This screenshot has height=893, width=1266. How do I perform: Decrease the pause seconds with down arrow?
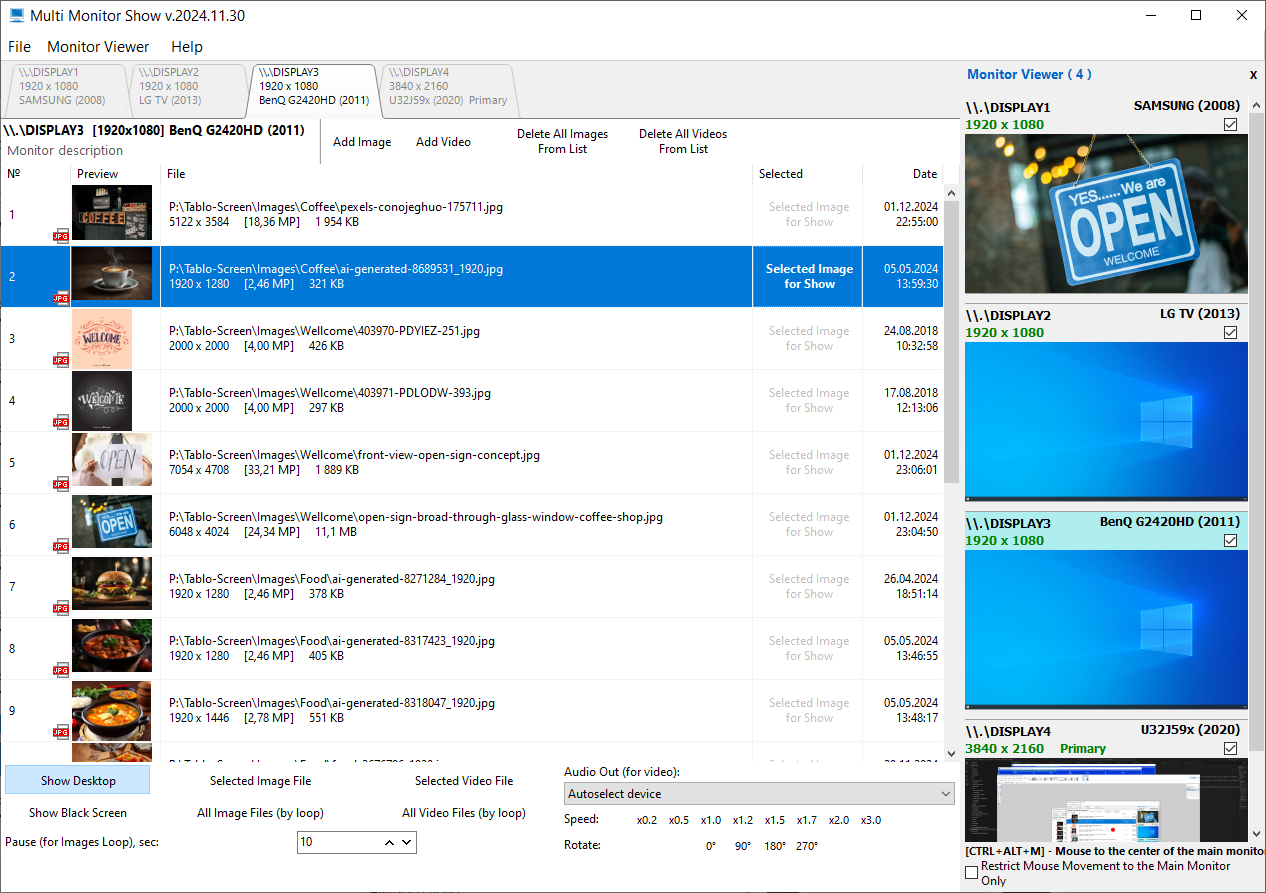pos(407,842)
